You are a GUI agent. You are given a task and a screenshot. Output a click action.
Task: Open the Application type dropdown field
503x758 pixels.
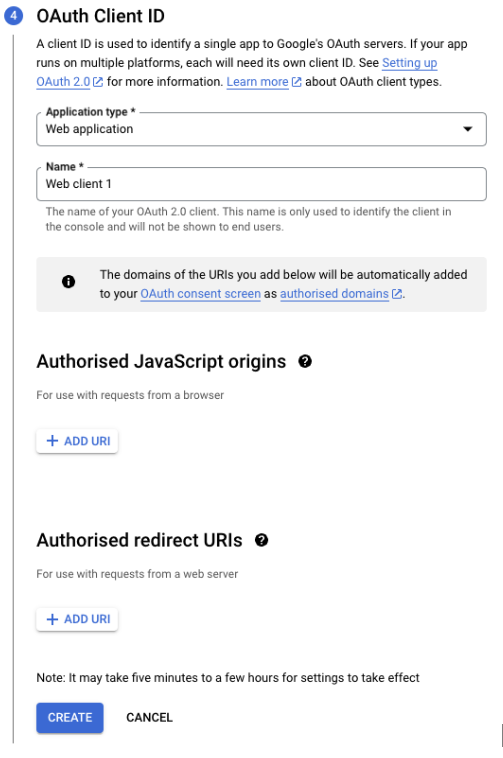pos(261,129)
